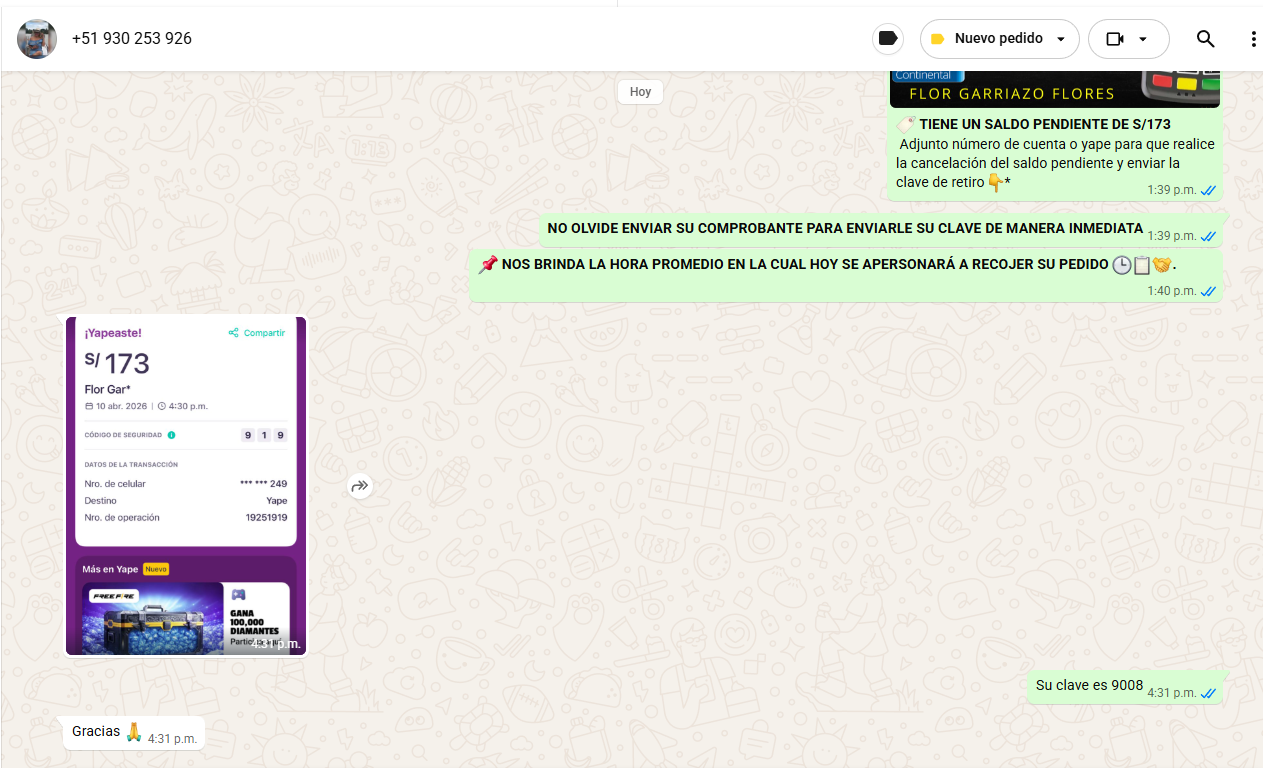
Task: Select the "Su clave es 9008" message
Action: point(1089,686)
